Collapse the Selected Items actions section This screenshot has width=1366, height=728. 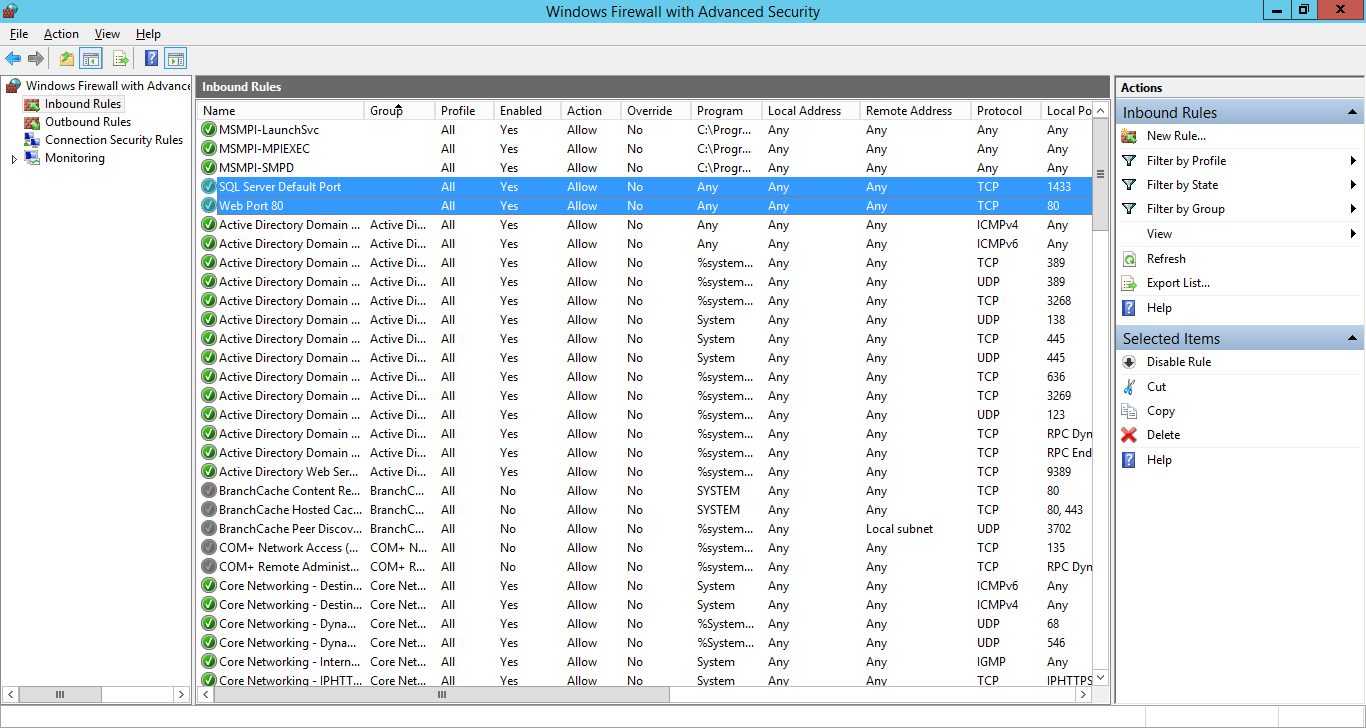(1352, 339)
